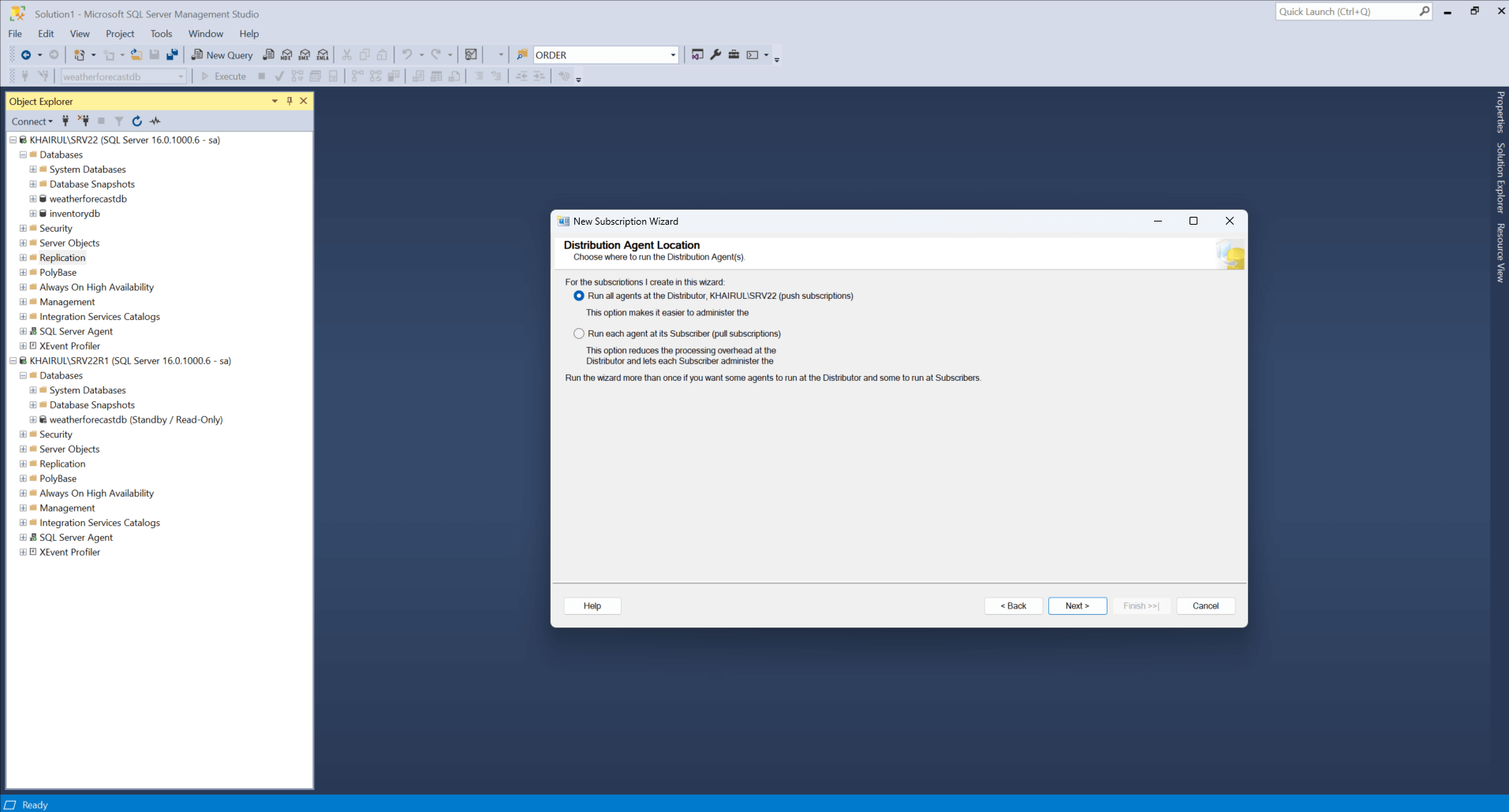Click the Connect Object Explorer plug icon
The height and width of the screenshot is (812, 1509).
tap(65, 121)
